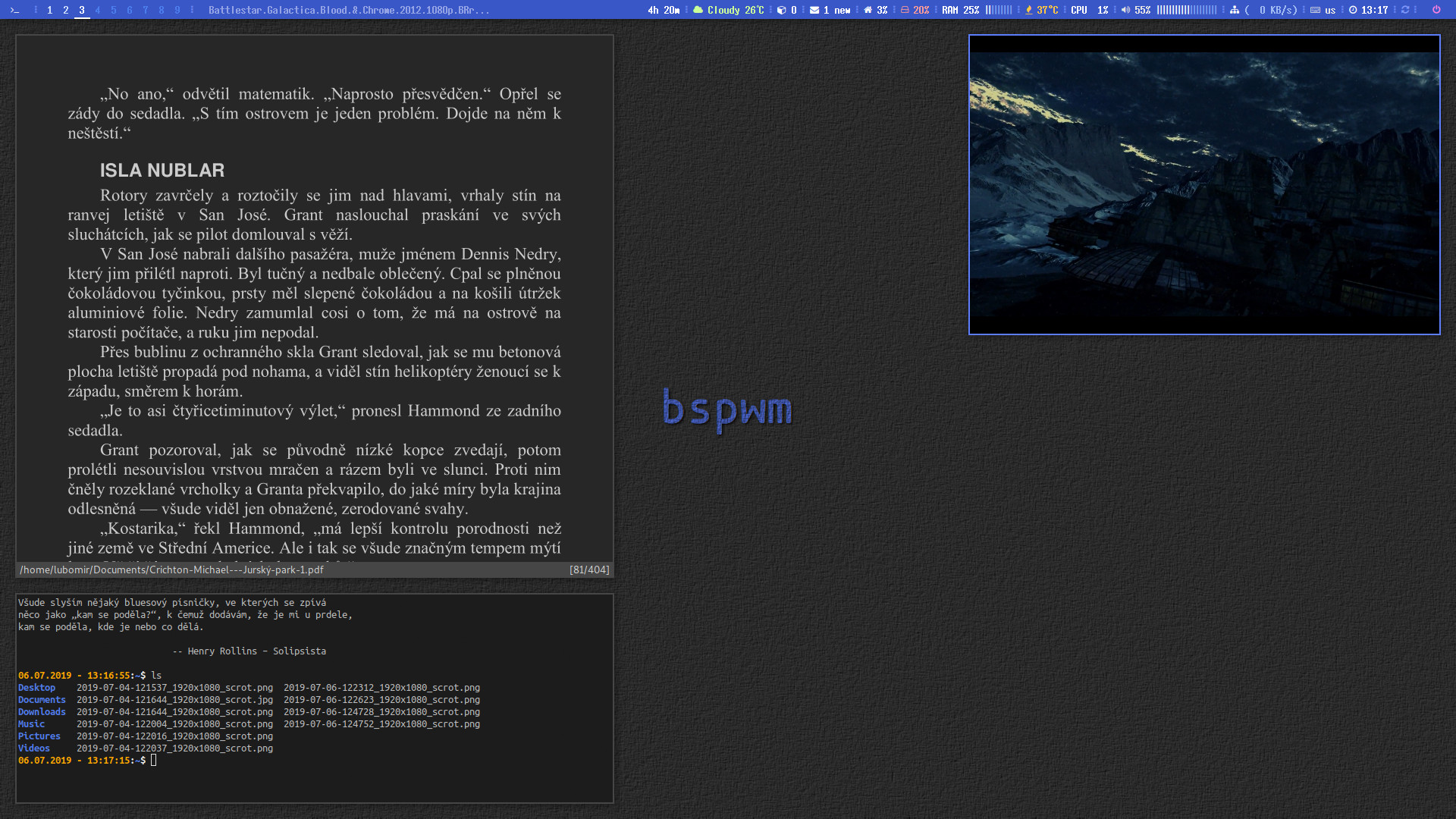This screenshot has height=819, width=1456.
Task: Click the Battlestar Galactica window title
Action: (x=349, y=10)
